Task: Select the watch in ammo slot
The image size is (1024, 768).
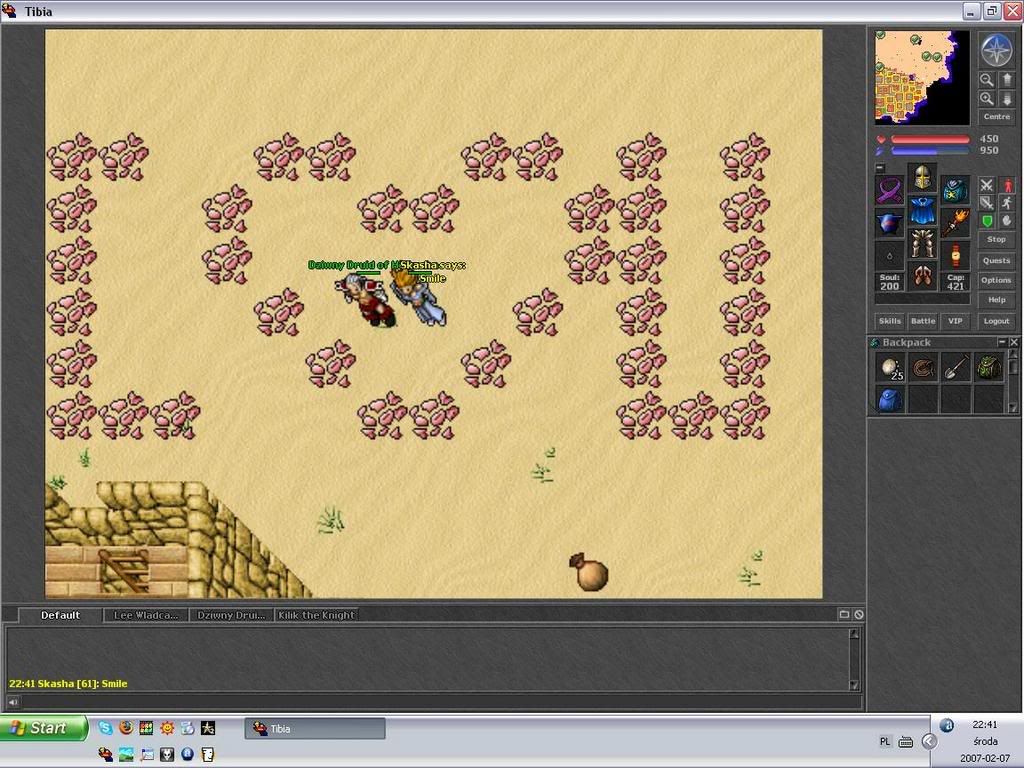Action: (955, 255)
